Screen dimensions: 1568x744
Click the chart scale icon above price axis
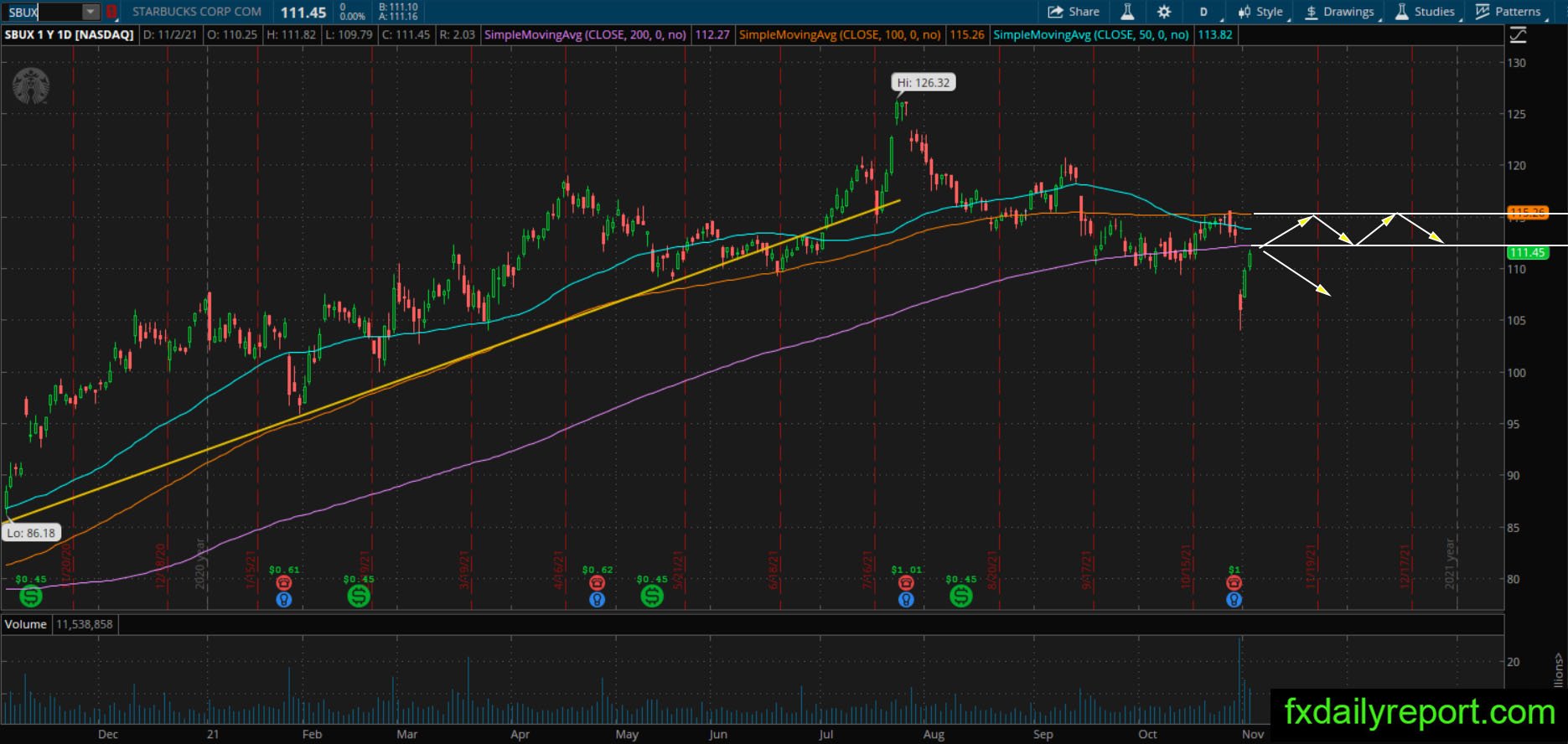[x=1518, y=35]
